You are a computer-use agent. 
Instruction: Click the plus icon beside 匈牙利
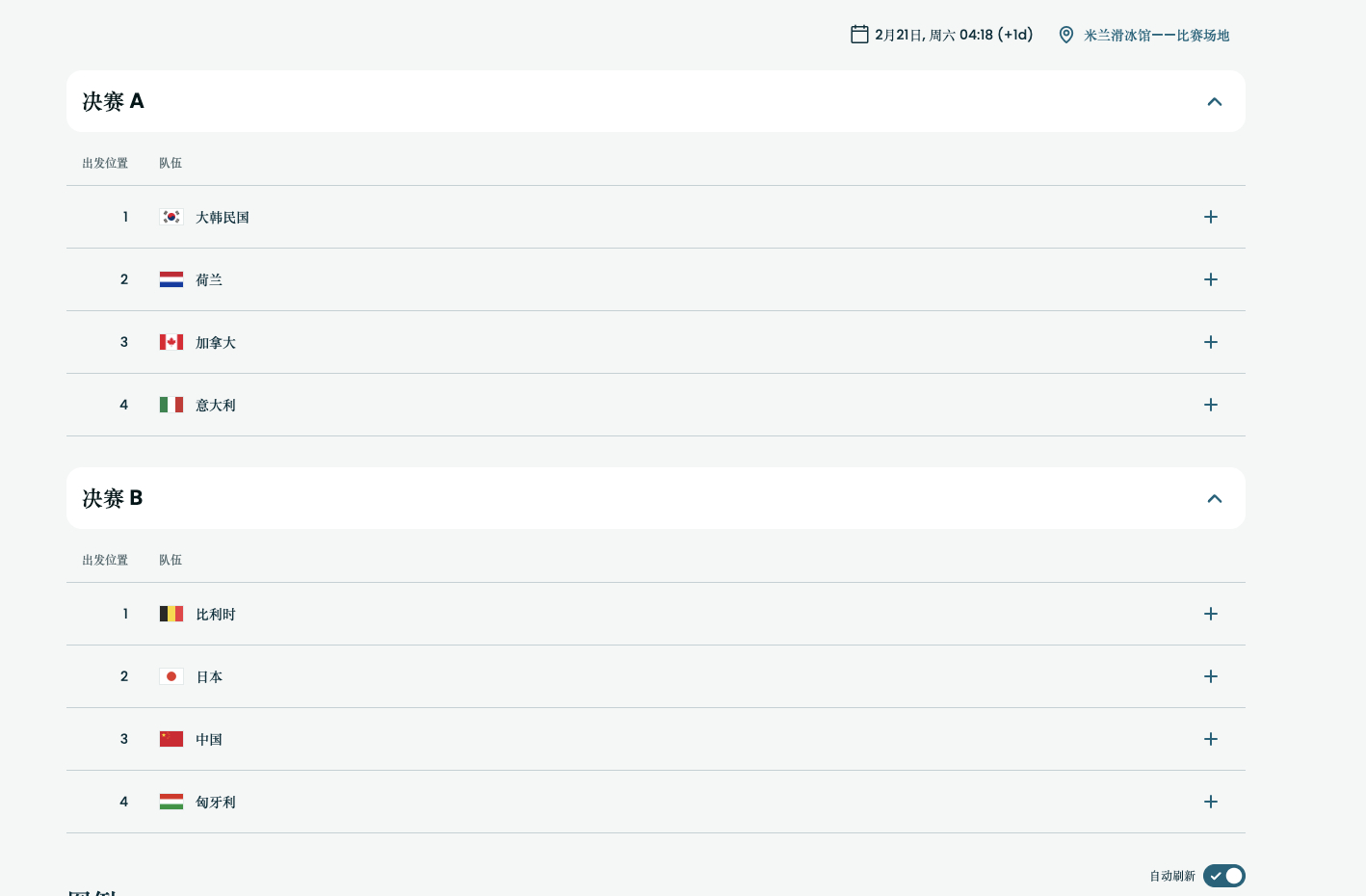click(1211, 802)
